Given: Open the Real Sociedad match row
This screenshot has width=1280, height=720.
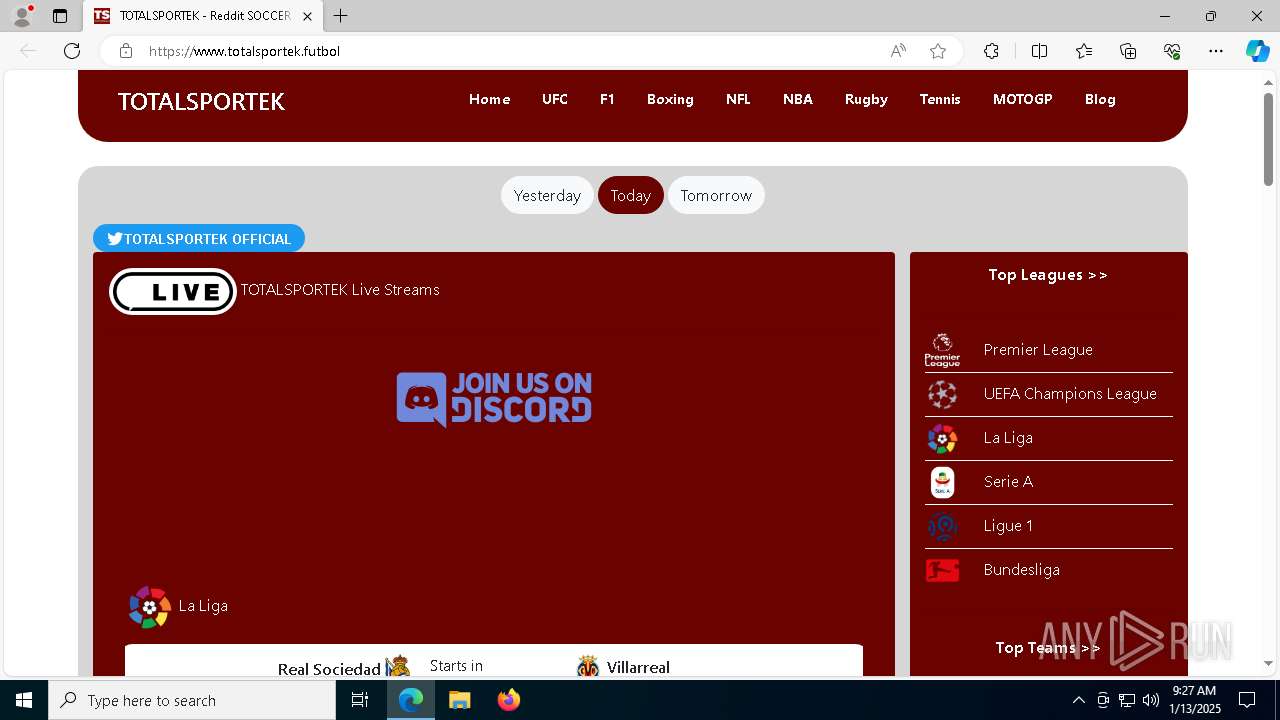Looking at the screenshot, I should coord(494,661).
